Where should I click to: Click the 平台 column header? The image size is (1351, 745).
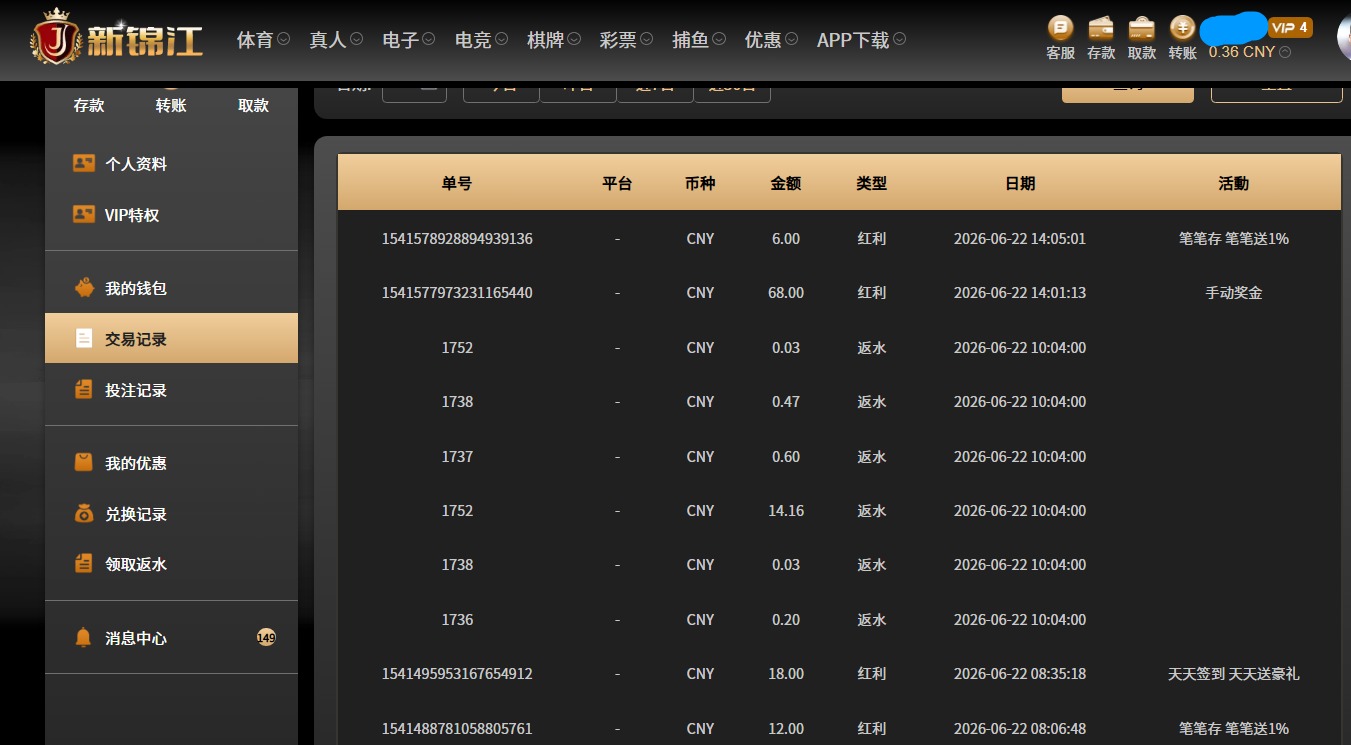point(617,183)
